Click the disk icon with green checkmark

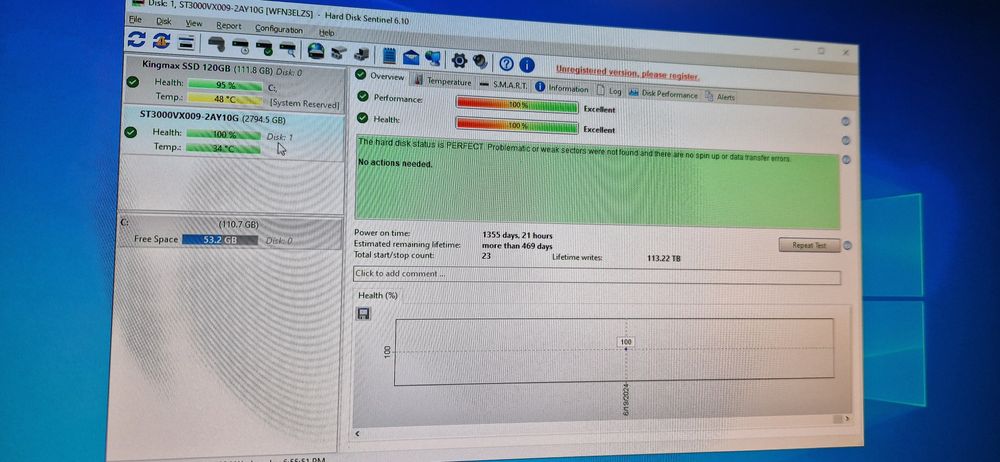pos(265,47)
